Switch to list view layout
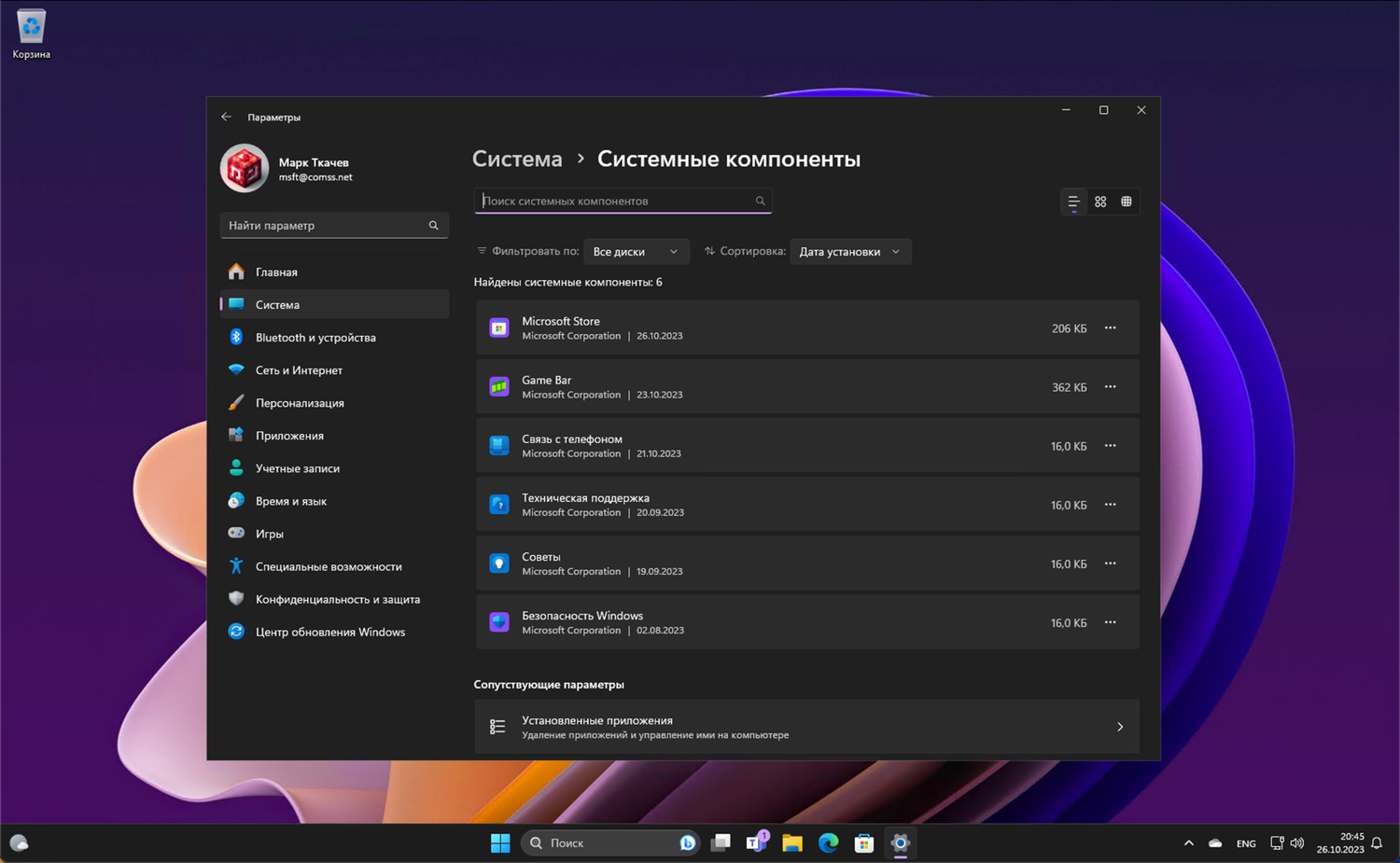This screenshot has height=863, width=1400. click(1073, 202)
